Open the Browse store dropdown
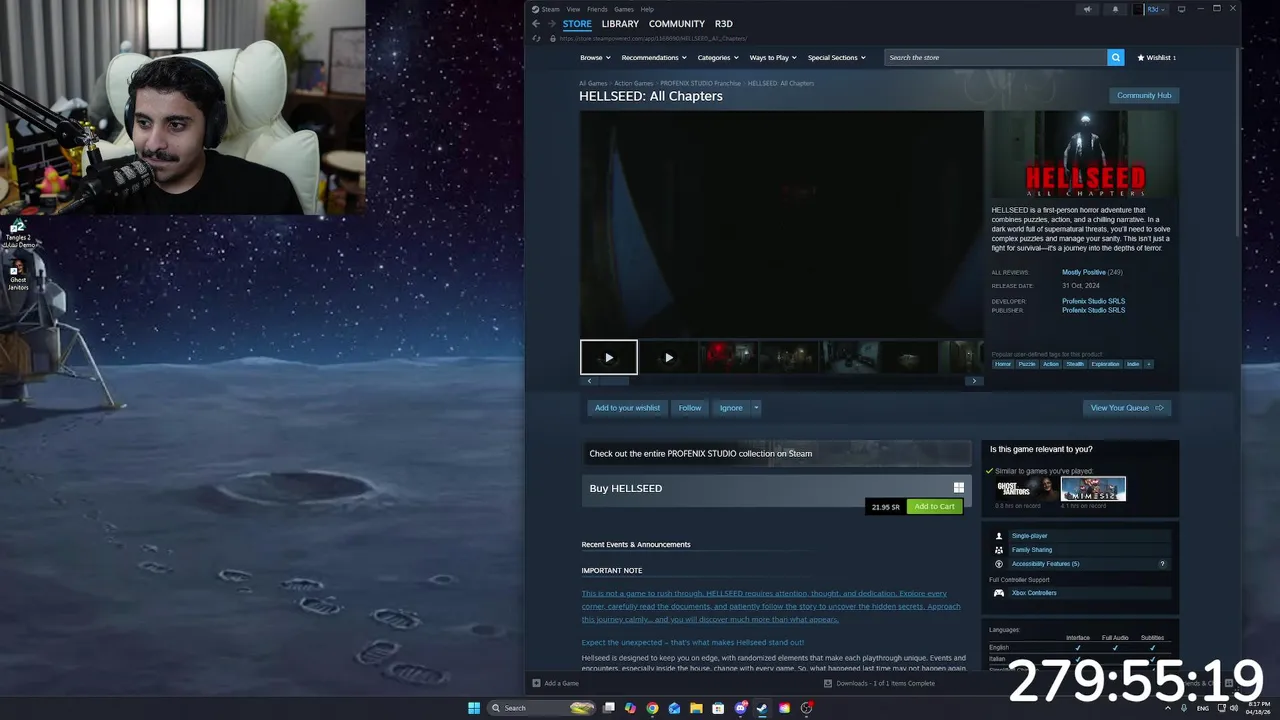1280x720 pixels. pyautogui.click(x=595, y=57)
